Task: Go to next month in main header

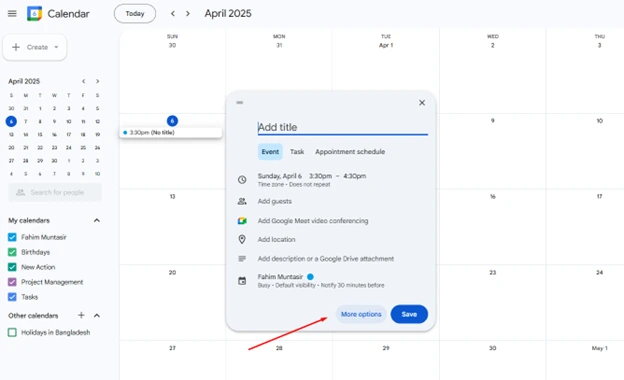Action: [x=188, y=14]
